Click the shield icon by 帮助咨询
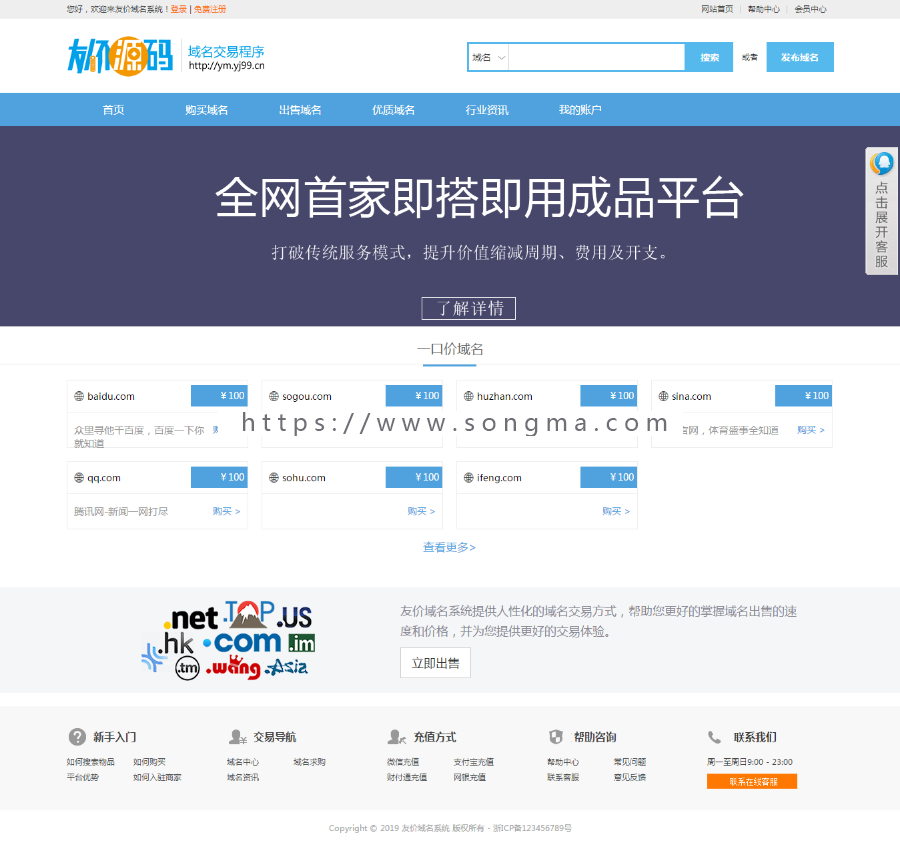Viewport: 900px width, 845px height. [556, 737]
